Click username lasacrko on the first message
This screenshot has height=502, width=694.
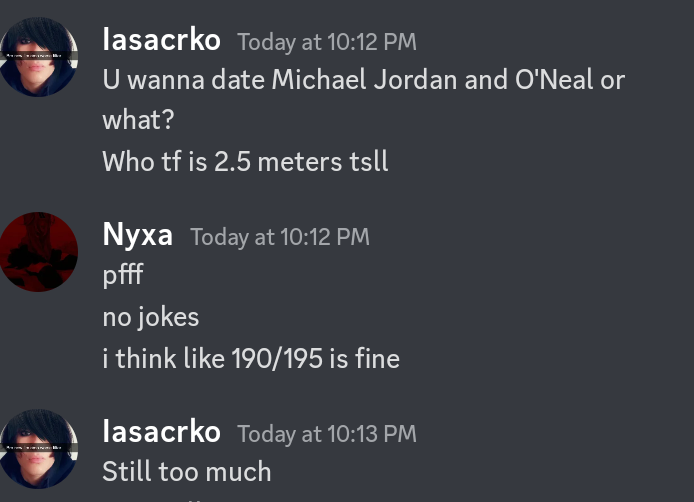click(162, 40)
